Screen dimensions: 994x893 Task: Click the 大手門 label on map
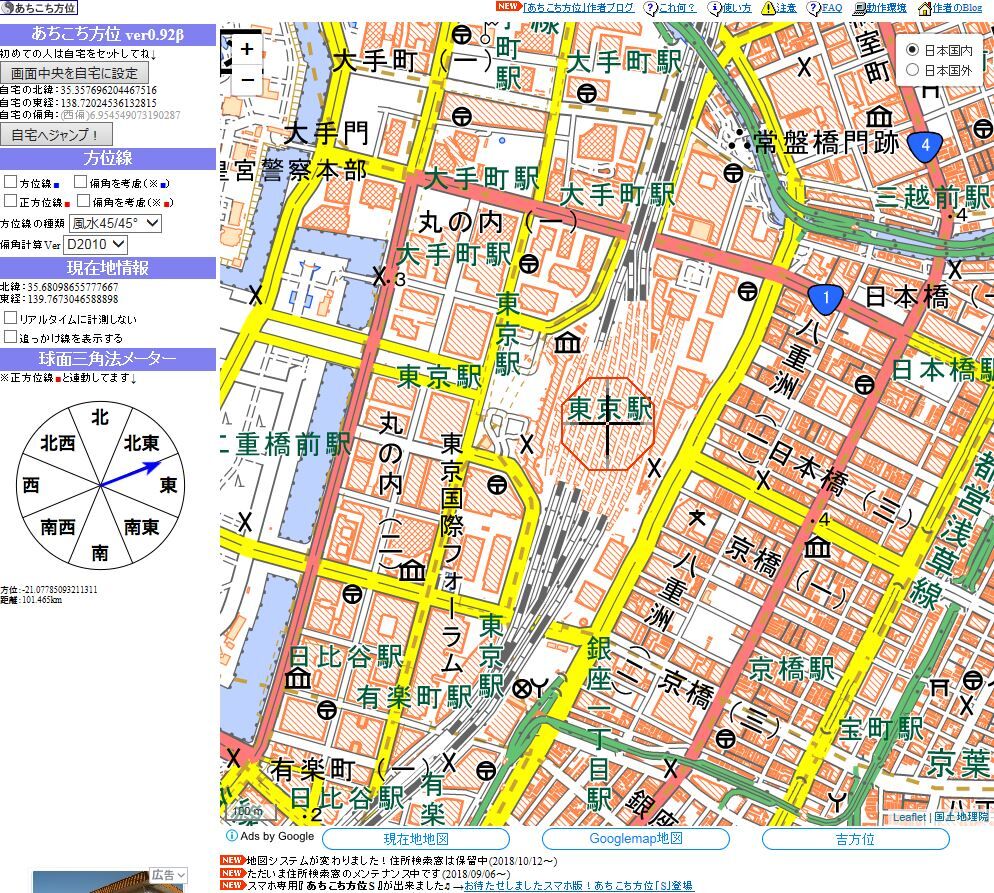pyautogui.click(x=325, y=134)
